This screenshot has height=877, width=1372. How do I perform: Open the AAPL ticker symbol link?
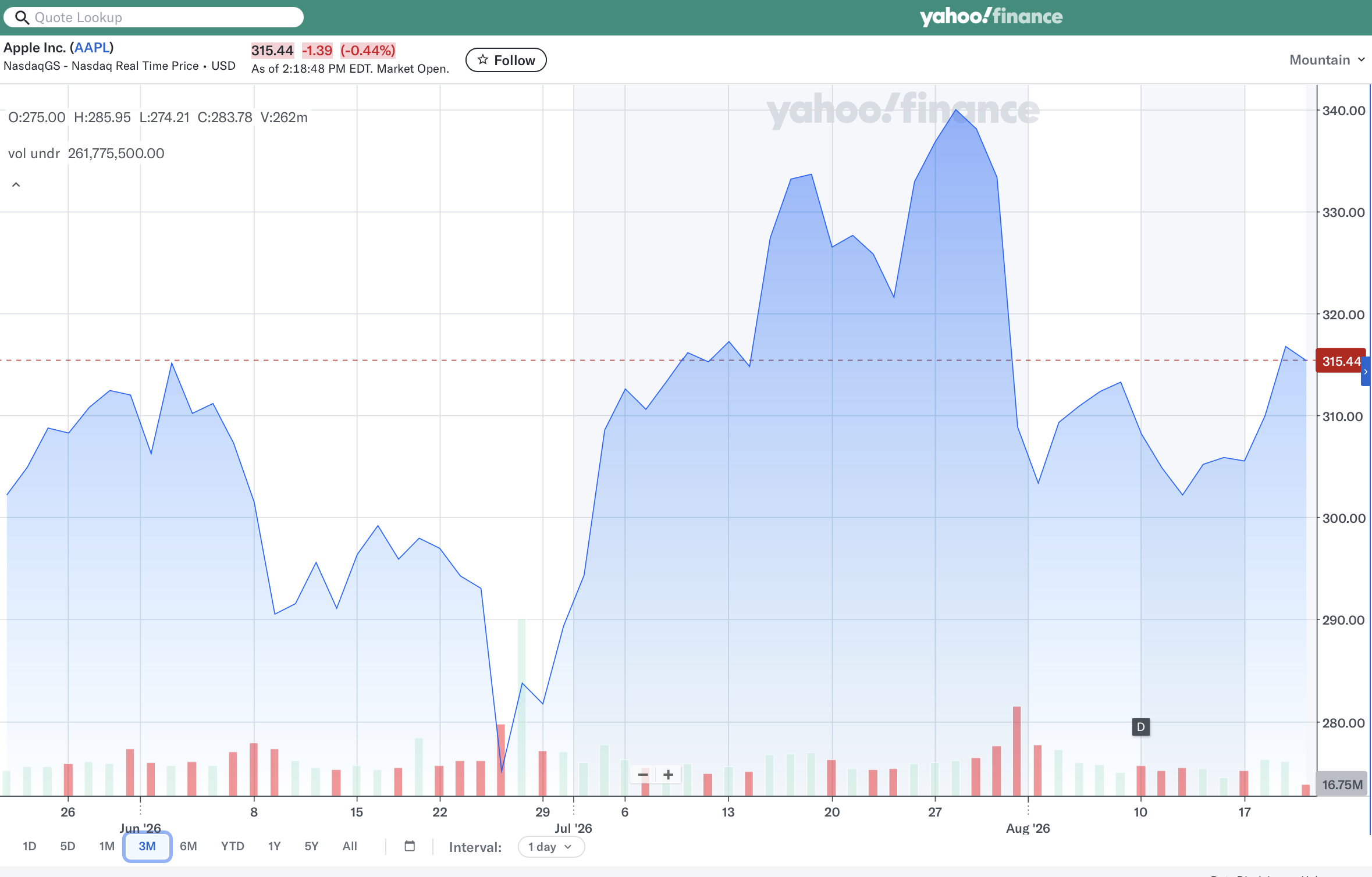click(92, 48)
